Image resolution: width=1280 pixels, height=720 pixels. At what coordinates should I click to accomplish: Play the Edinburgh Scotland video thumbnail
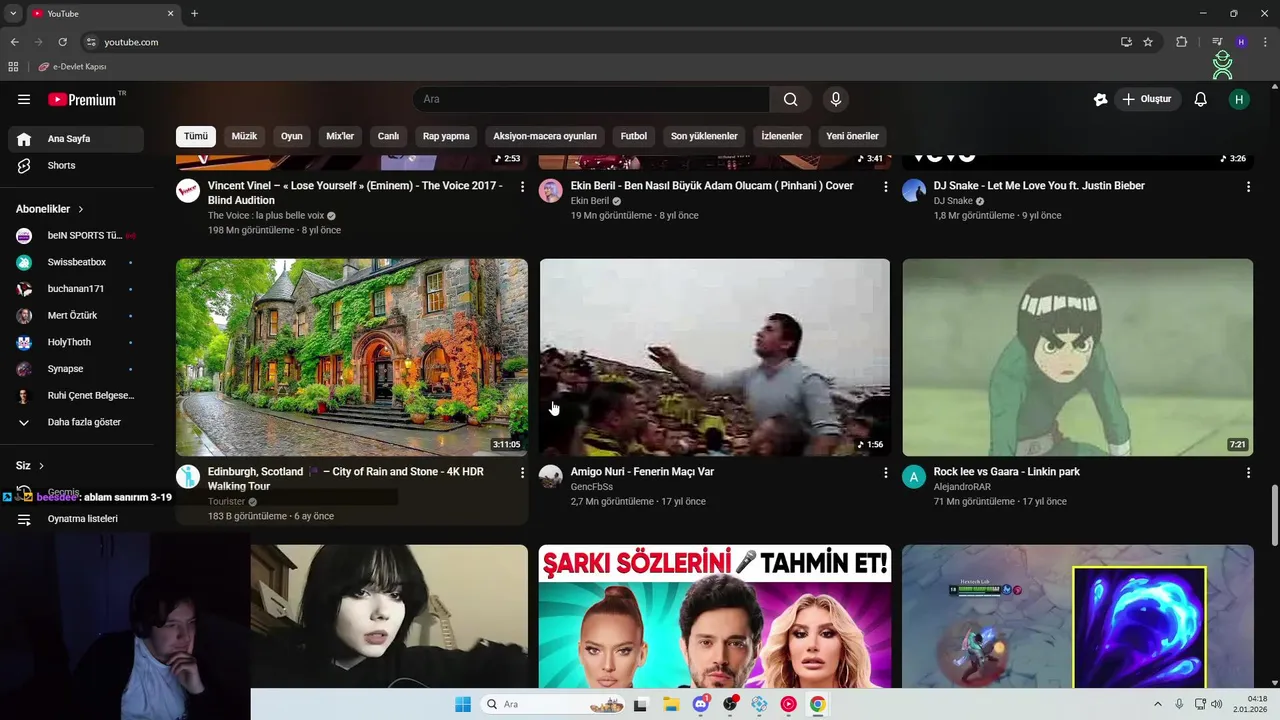pos(352,357)
